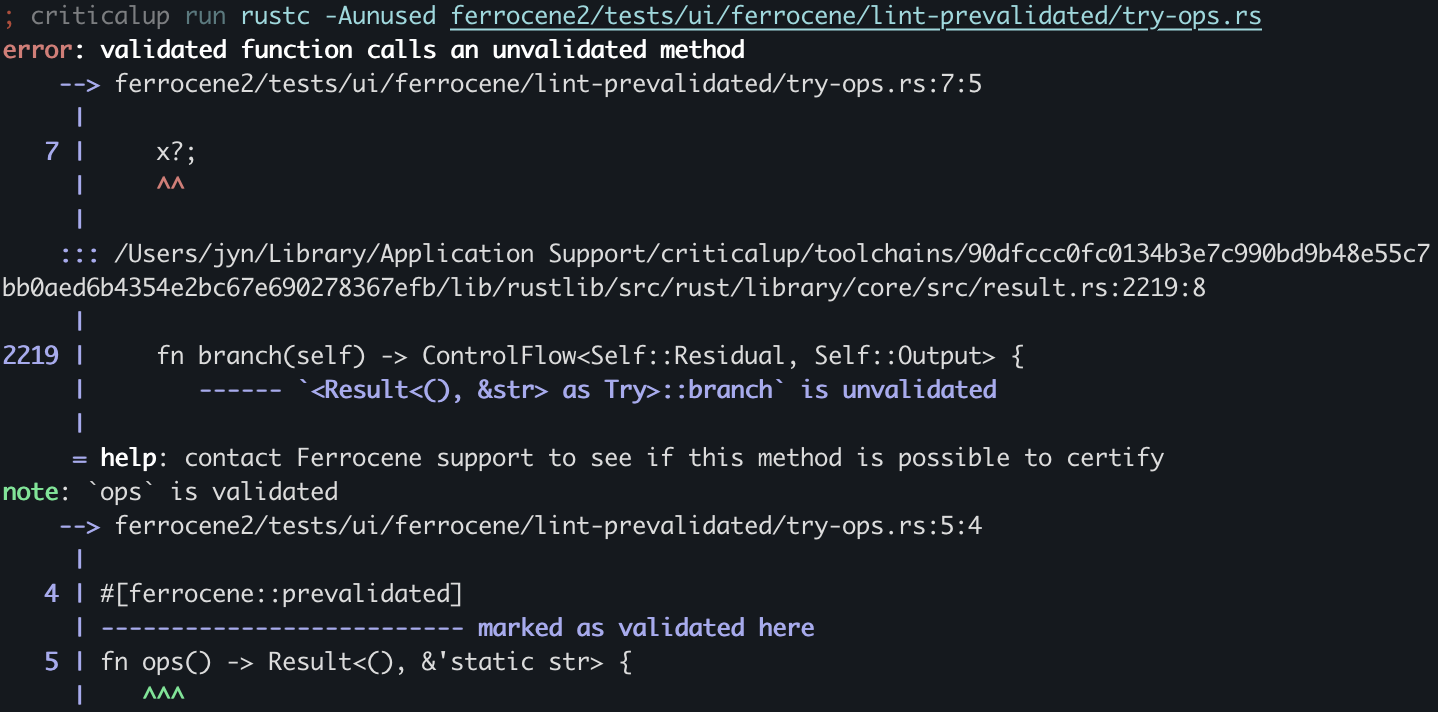Screen dimensions: 1438x712
Task: Click the "#[ferrocene::prevalidated]" attribute line
Action: pos(281,593)
